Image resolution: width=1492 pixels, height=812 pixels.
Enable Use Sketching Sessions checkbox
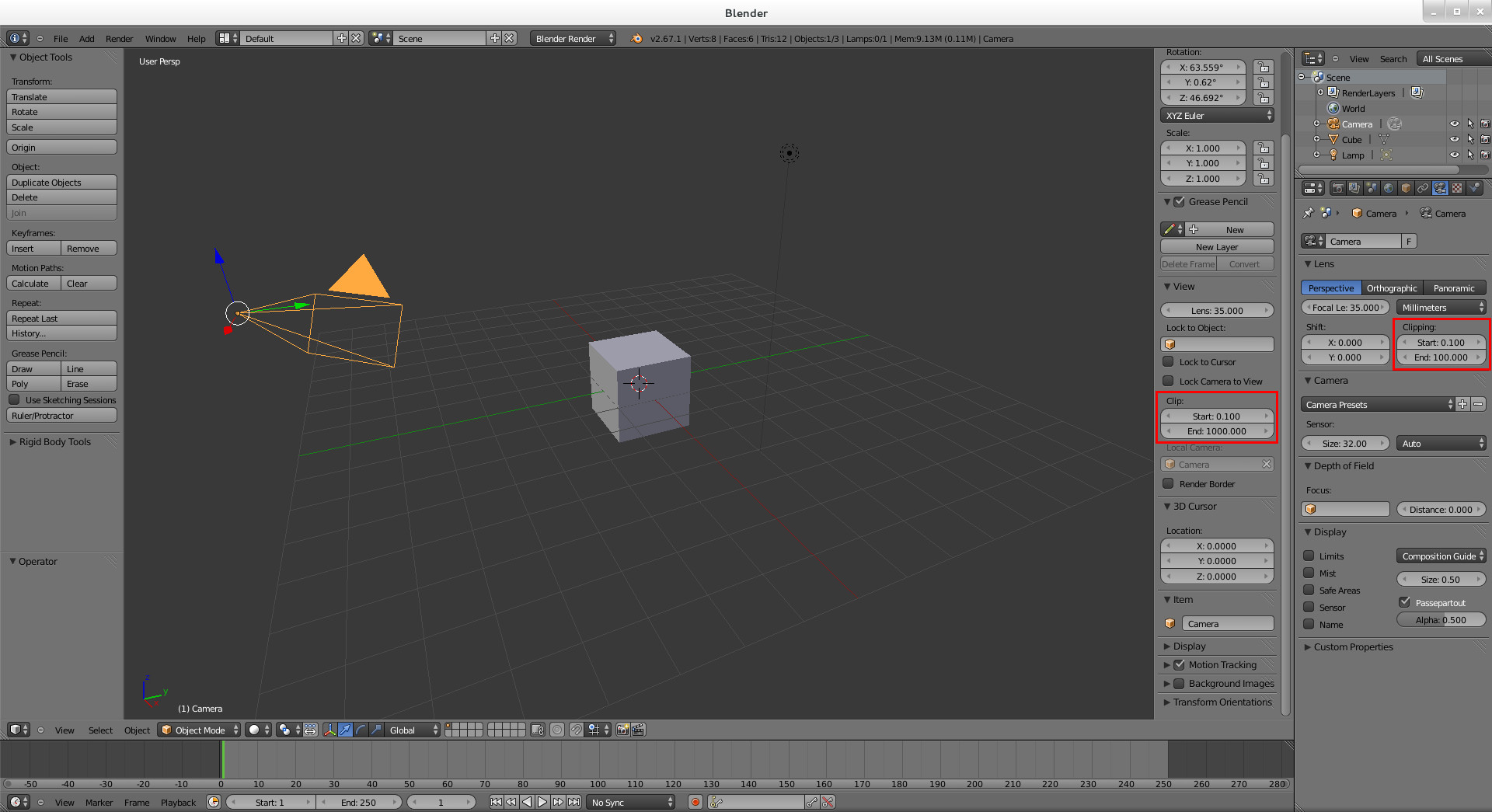tap(14, 399)
